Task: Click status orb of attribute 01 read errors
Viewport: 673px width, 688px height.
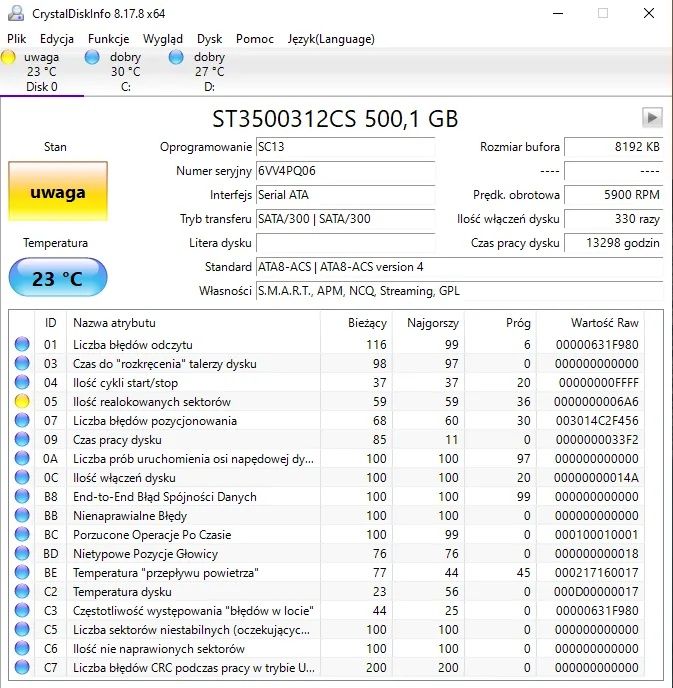Action: (x=22, y=344)
